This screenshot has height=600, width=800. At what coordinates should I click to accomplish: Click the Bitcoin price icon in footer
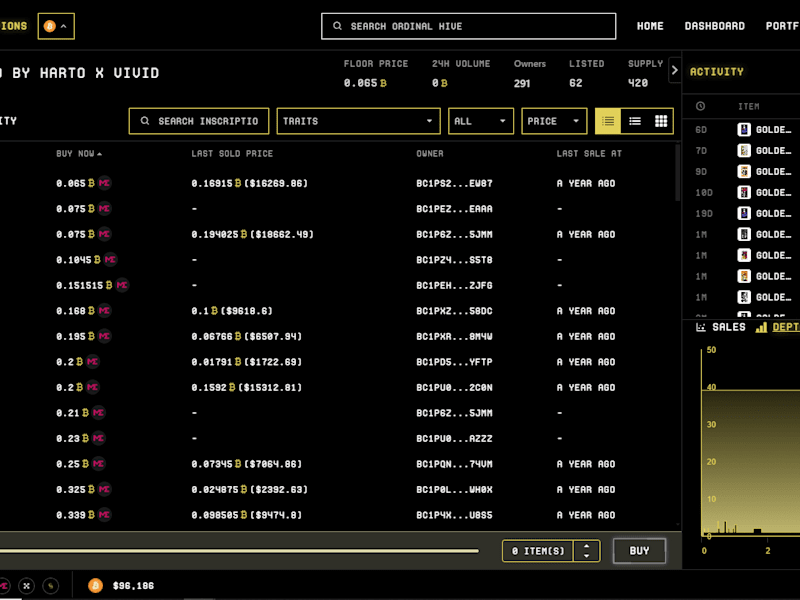pos(95,585)
